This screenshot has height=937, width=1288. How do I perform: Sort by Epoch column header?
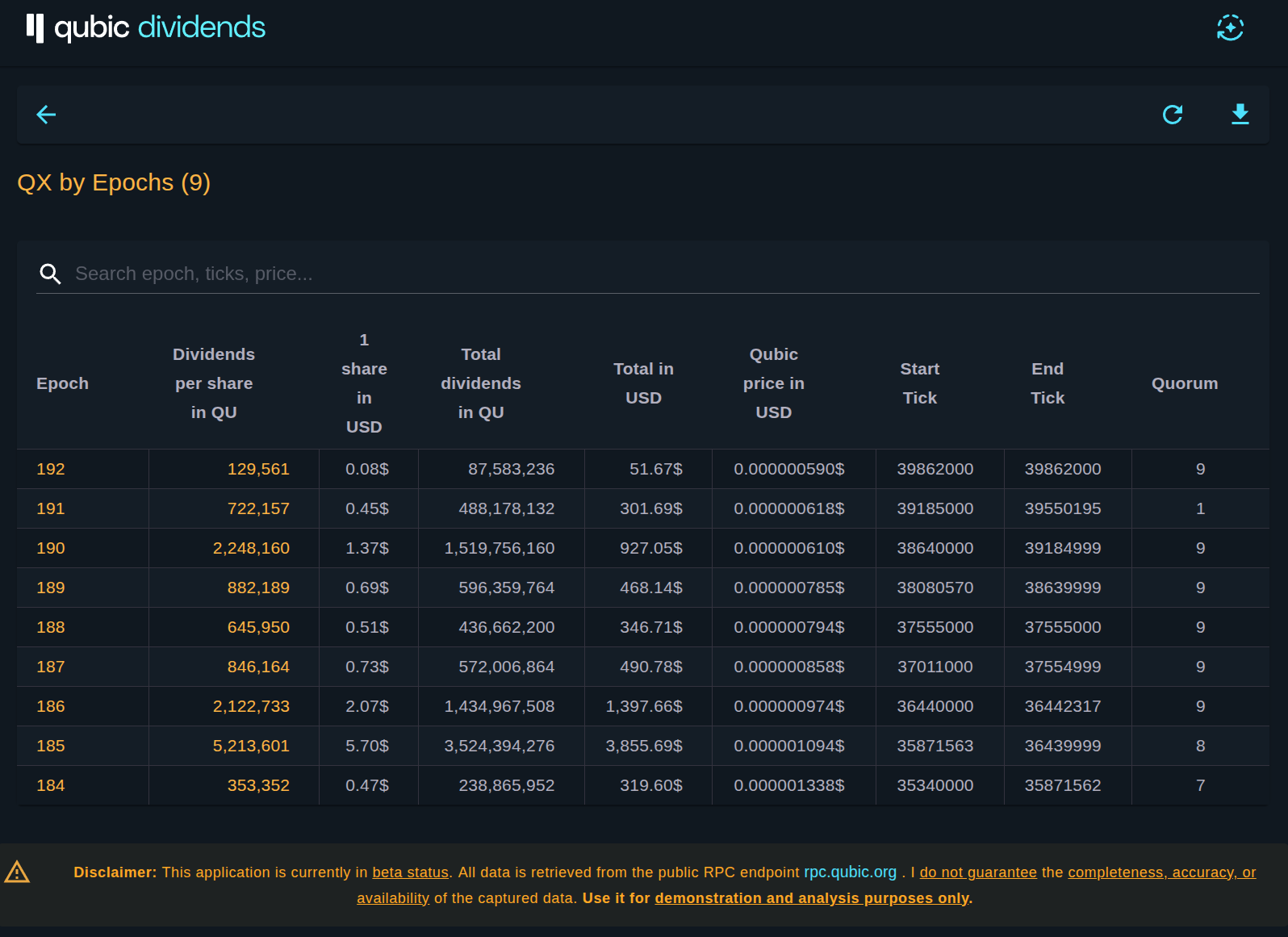62,383
